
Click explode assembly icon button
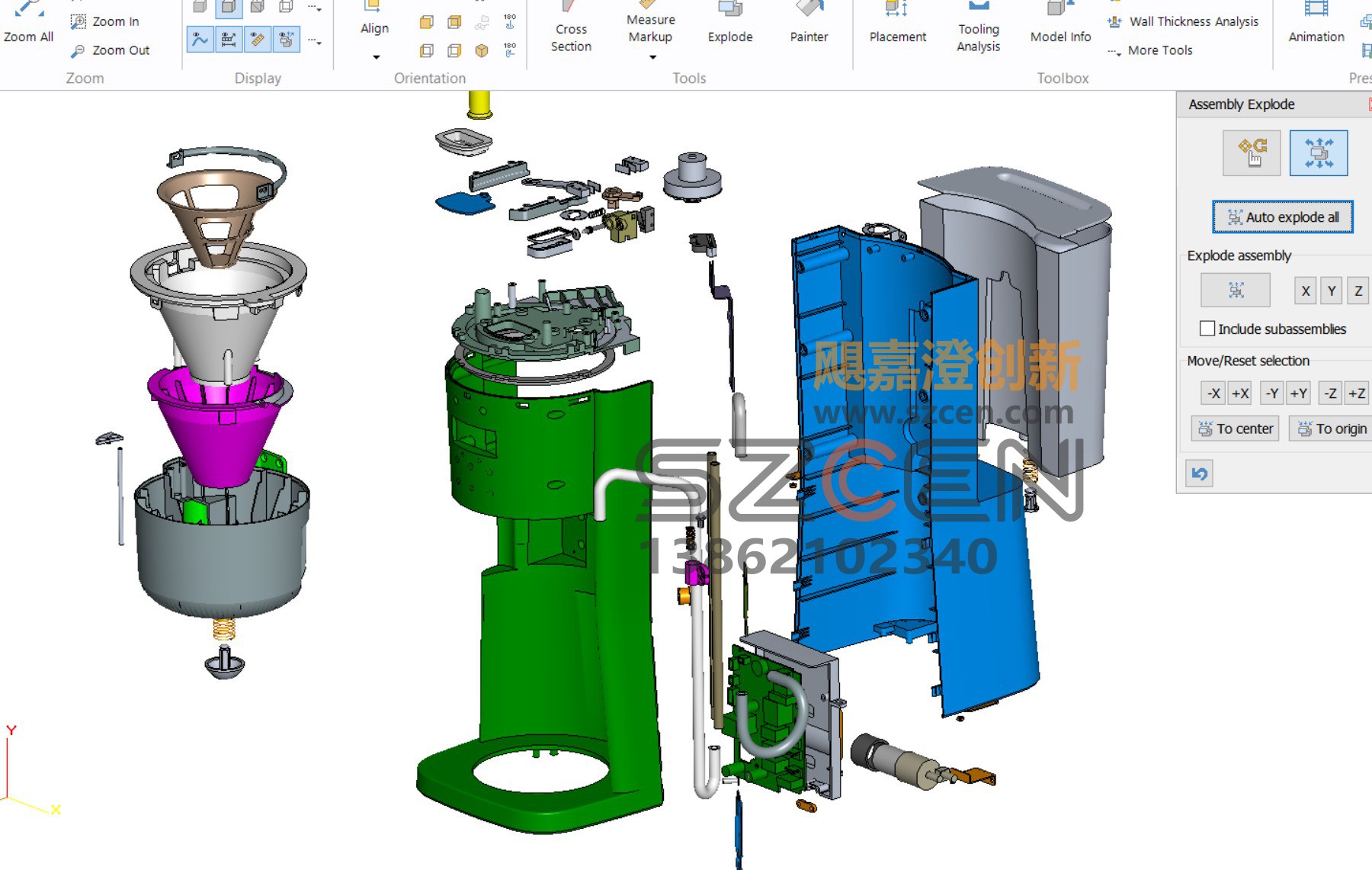click(x=1236, y=290)
